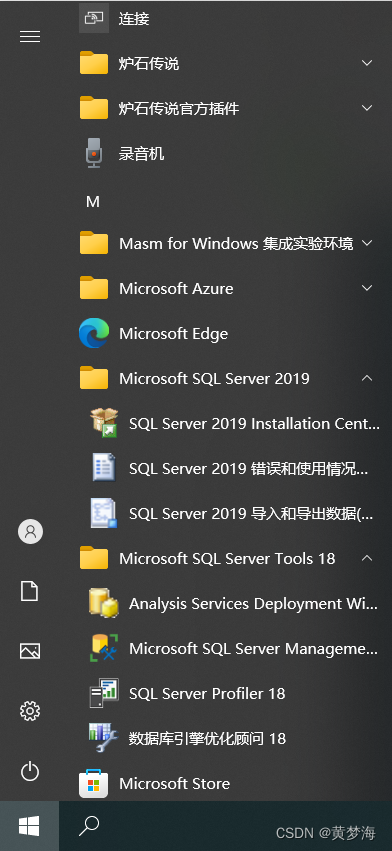Launch Microsoft SQL Server Management Studio icon
This screenshot has height=851, width=392.
coord(104,648)
